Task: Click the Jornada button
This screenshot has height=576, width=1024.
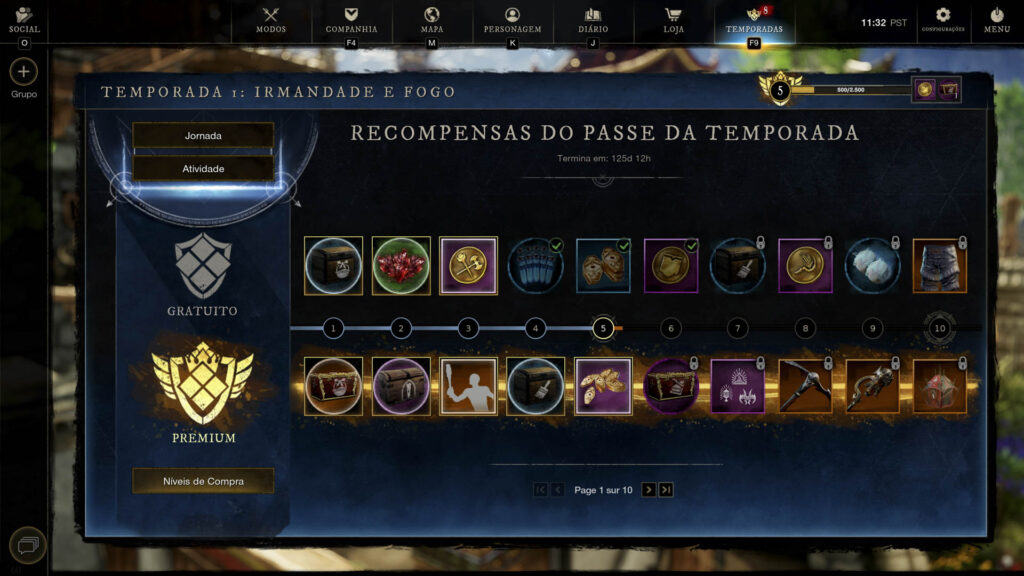Action: pyautogui.click(x=203, y=136)
